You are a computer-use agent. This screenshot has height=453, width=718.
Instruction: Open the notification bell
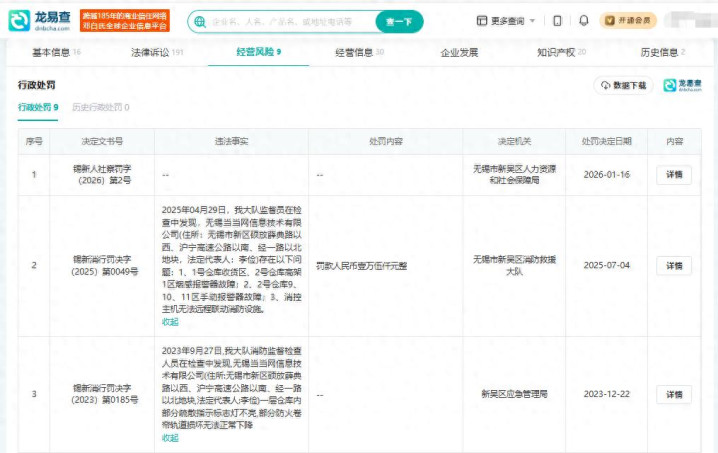point(583,21)
